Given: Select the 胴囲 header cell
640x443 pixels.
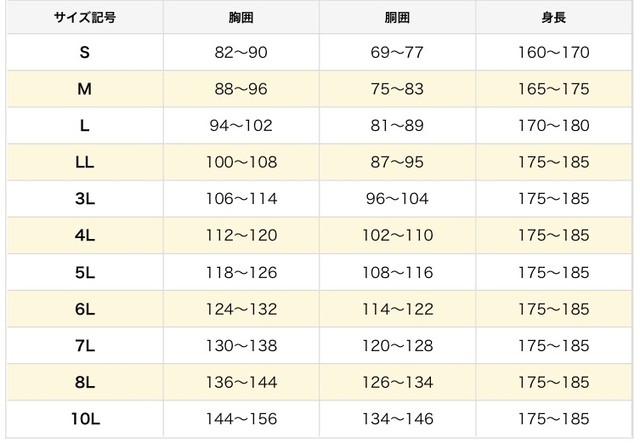Looking at the screenshot, I should click(397, 18).
